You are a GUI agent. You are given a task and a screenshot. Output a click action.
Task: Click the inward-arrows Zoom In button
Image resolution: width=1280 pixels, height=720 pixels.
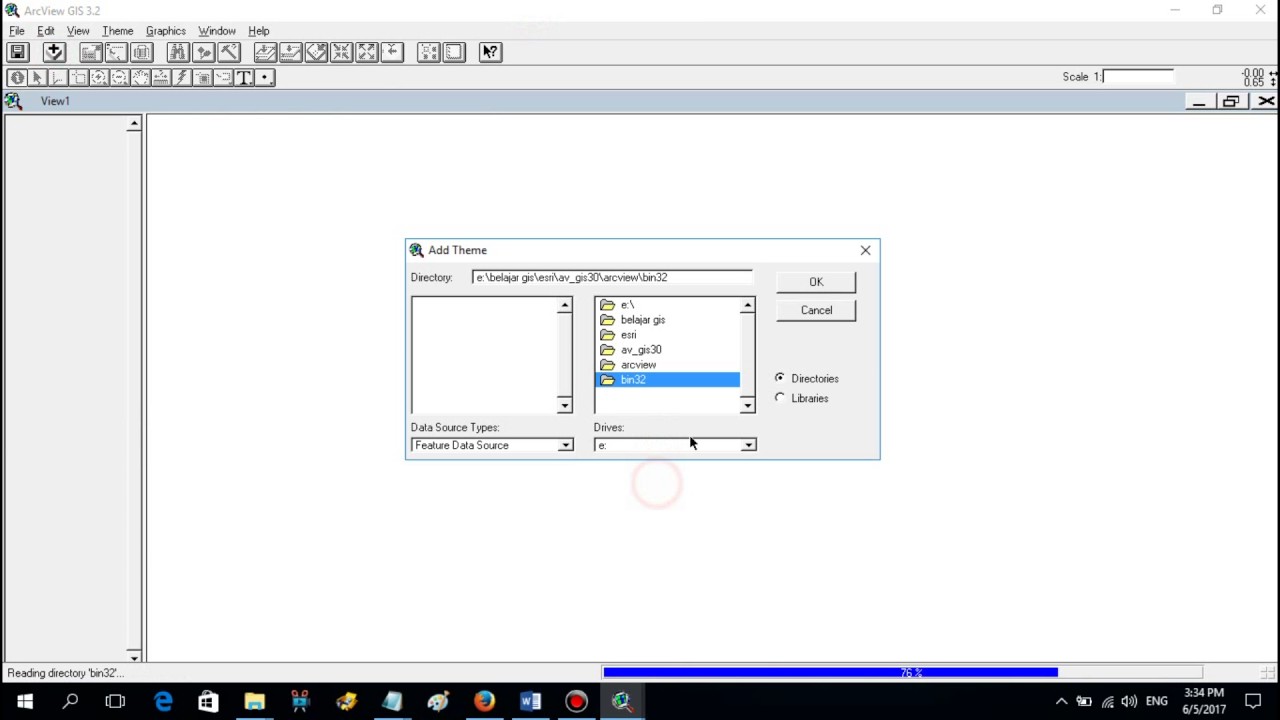(x=341, y=52)
